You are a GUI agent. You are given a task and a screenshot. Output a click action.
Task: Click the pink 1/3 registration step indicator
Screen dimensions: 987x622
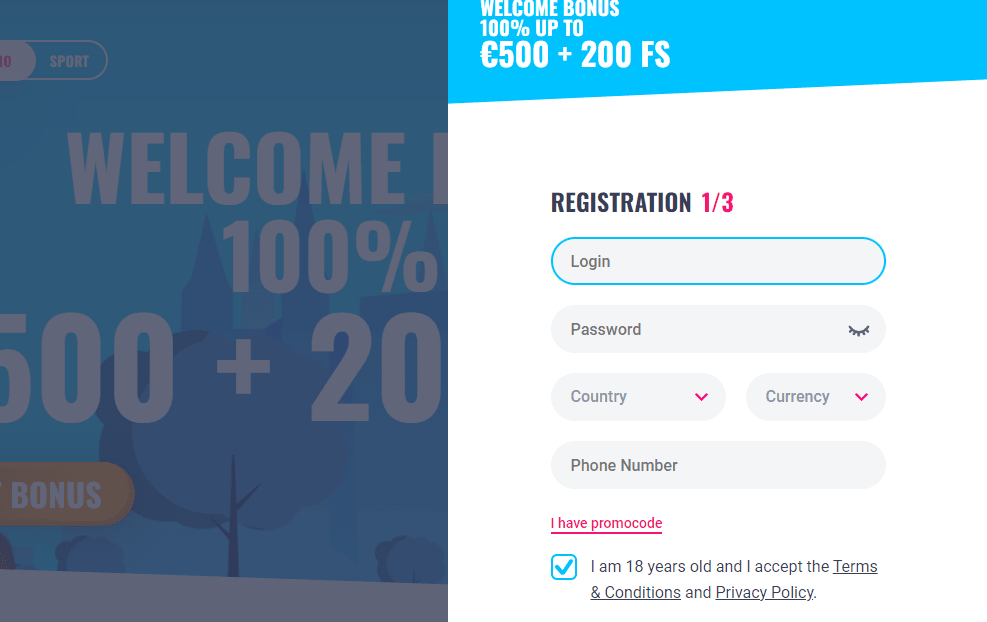tap(718, 203)
